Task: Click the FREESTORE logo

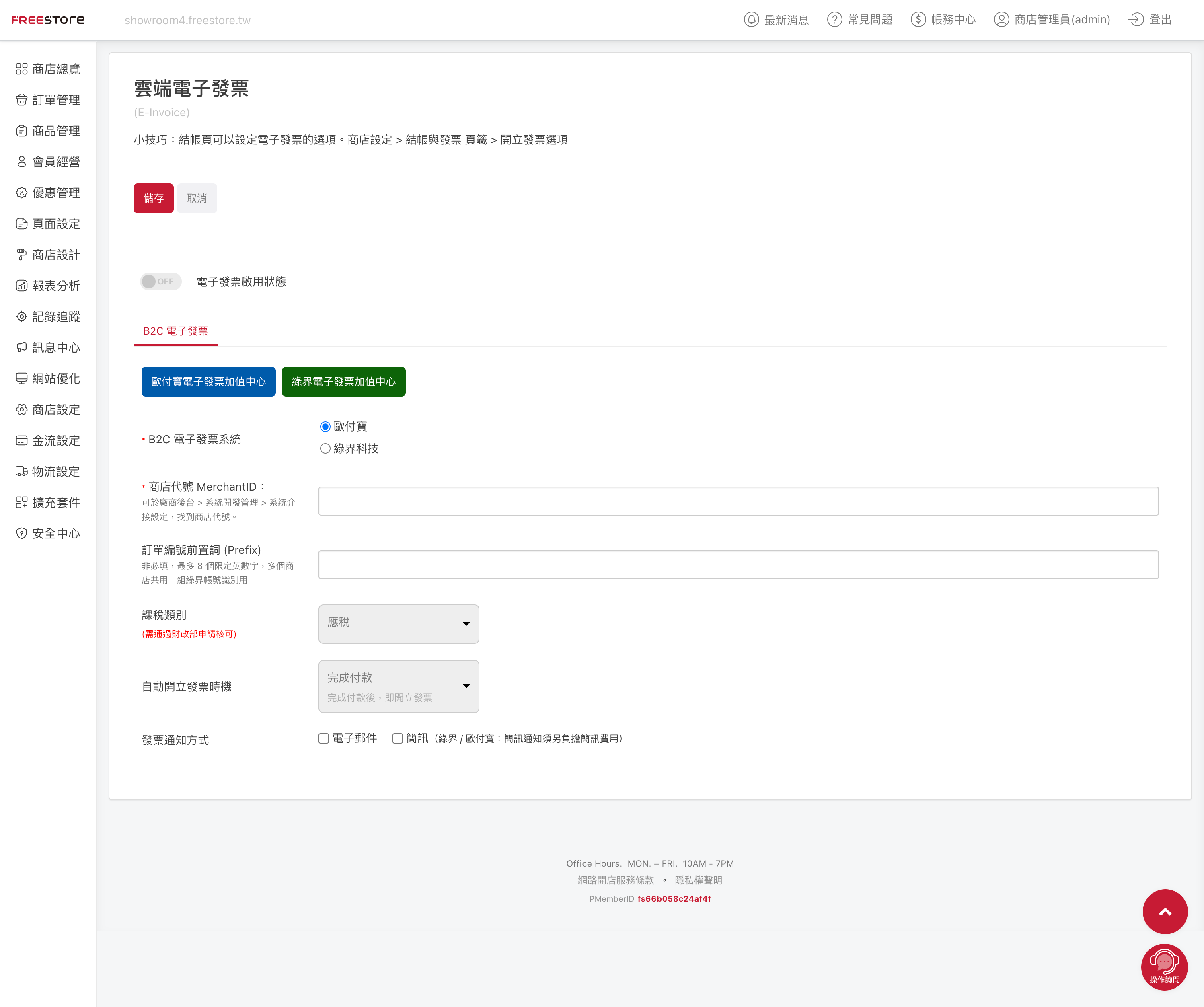Action: 48,20
